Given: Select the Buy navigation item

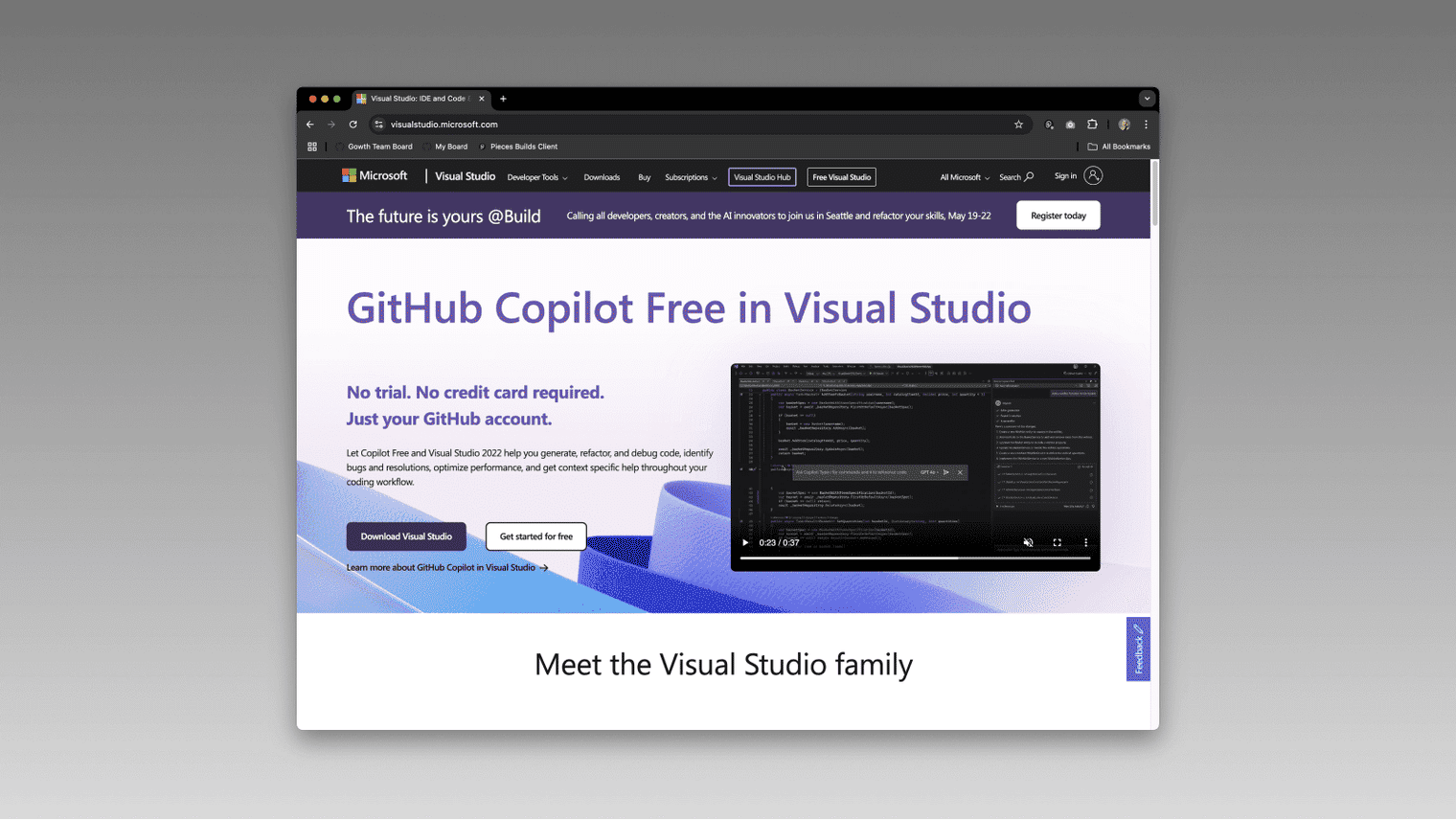Looking at the screenshot, I should click(x=644, y=177).
